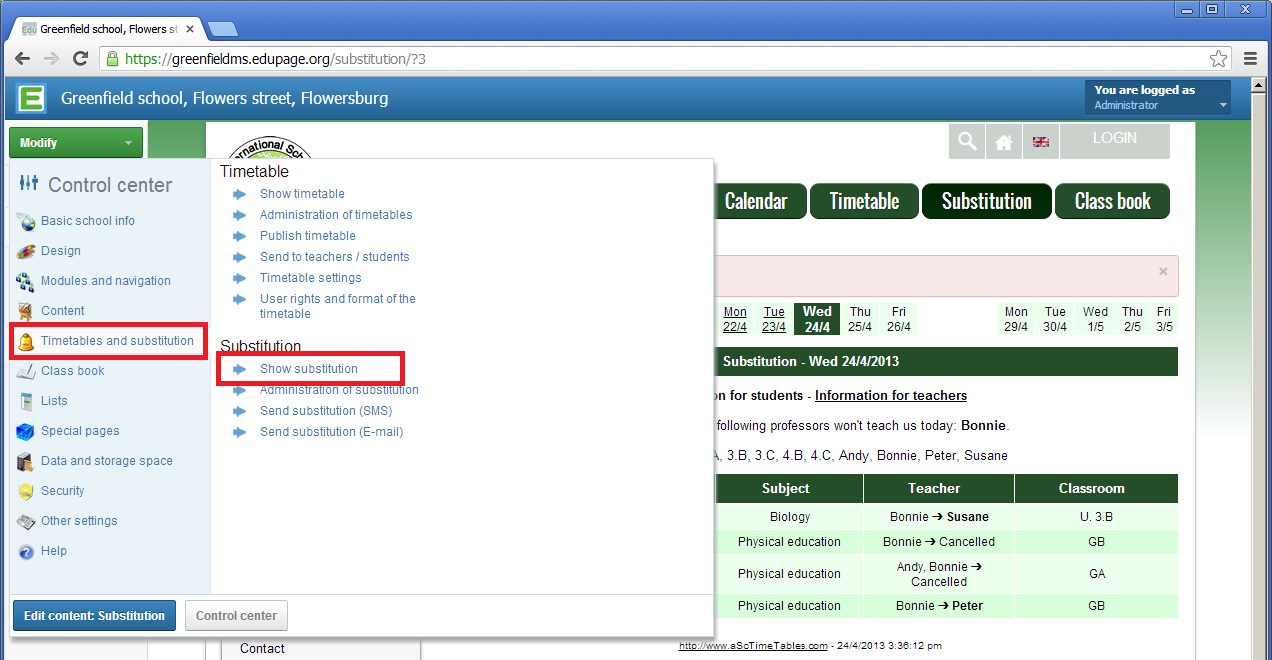Click the search magnifier icon
The height and width of the screenshot is (660, 1272).
pyautogui.click(x=967, y=142)
